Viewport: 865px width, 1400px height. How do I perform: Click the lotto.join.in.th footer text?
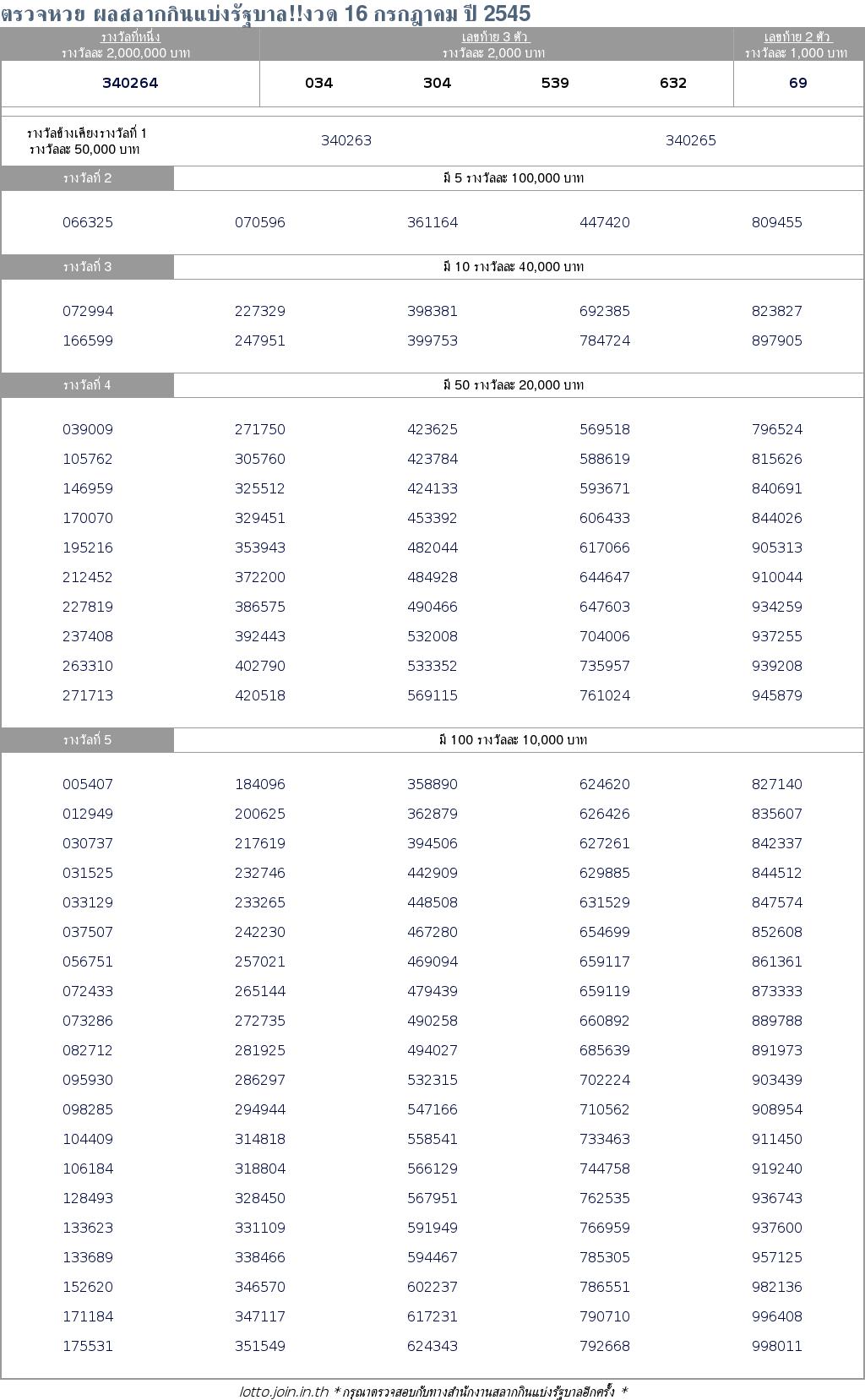284,1392
